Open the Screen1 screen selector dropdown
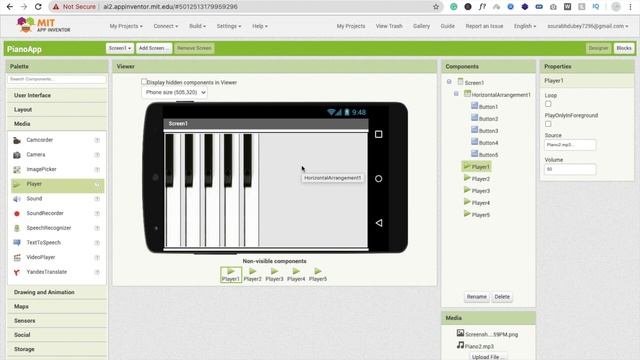 point(120,48)
